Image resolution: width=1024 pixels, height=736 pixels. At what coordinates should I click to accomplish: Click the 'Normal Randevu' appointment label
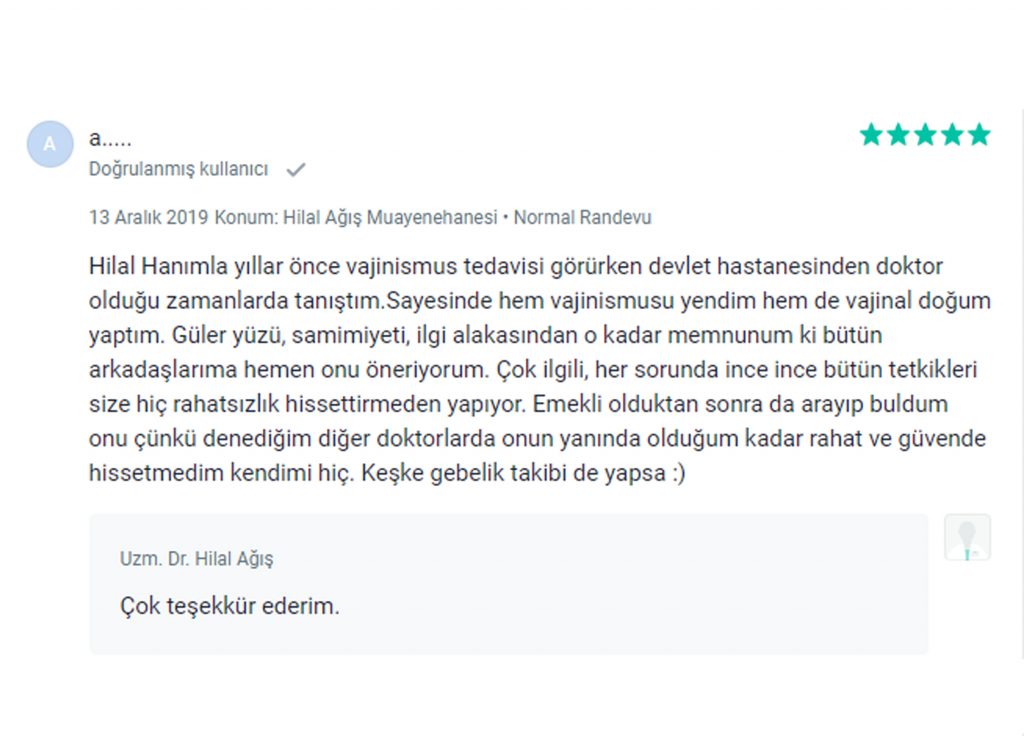click(x=583, y=217)
